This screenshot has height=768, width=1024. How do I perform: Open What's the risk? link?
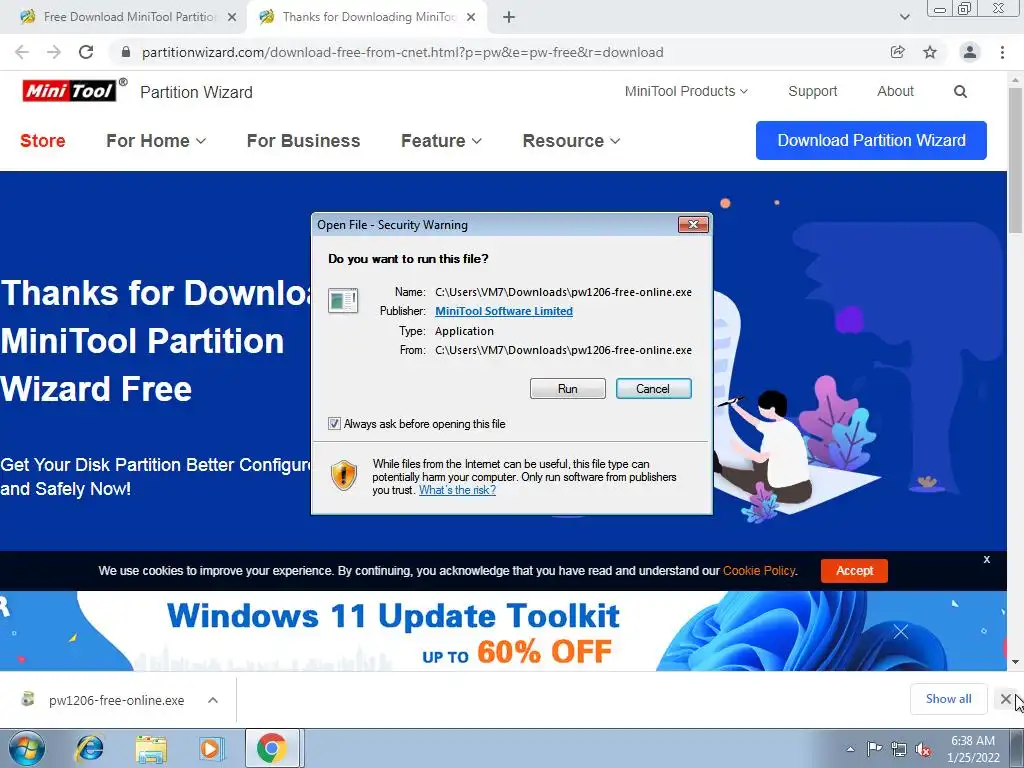click(x=457, y=490)
